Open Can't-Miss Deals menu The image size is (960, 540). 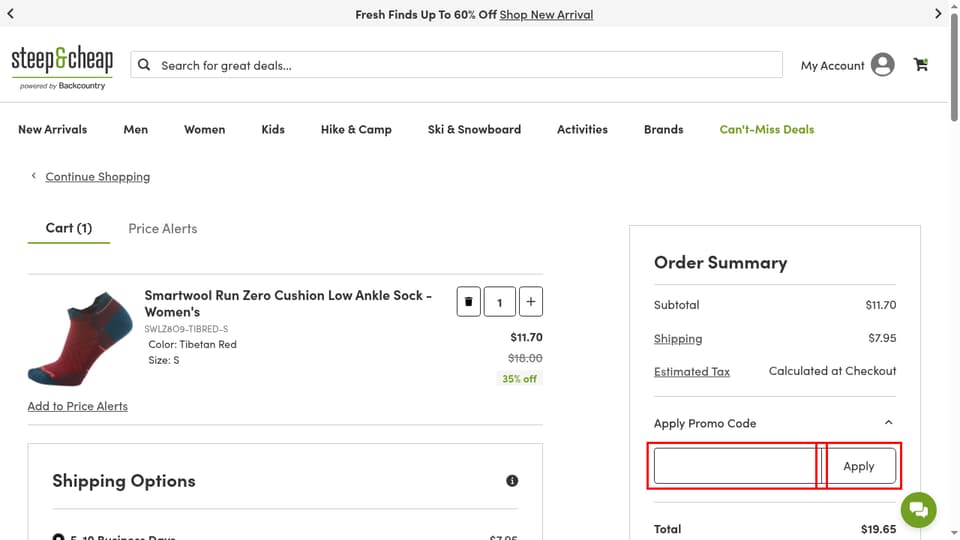click(767, 129)
